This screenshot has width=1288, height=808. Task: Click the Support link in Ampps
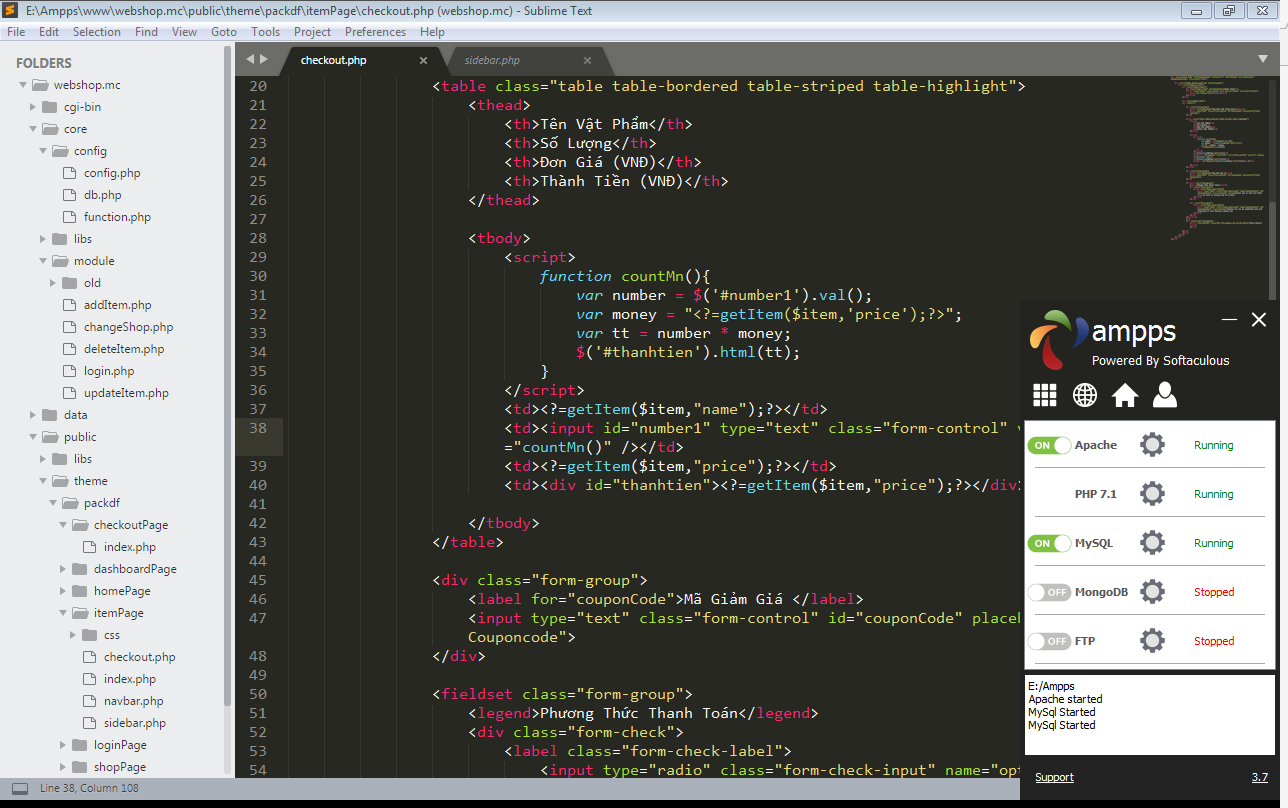click(x=1054, y=777)
